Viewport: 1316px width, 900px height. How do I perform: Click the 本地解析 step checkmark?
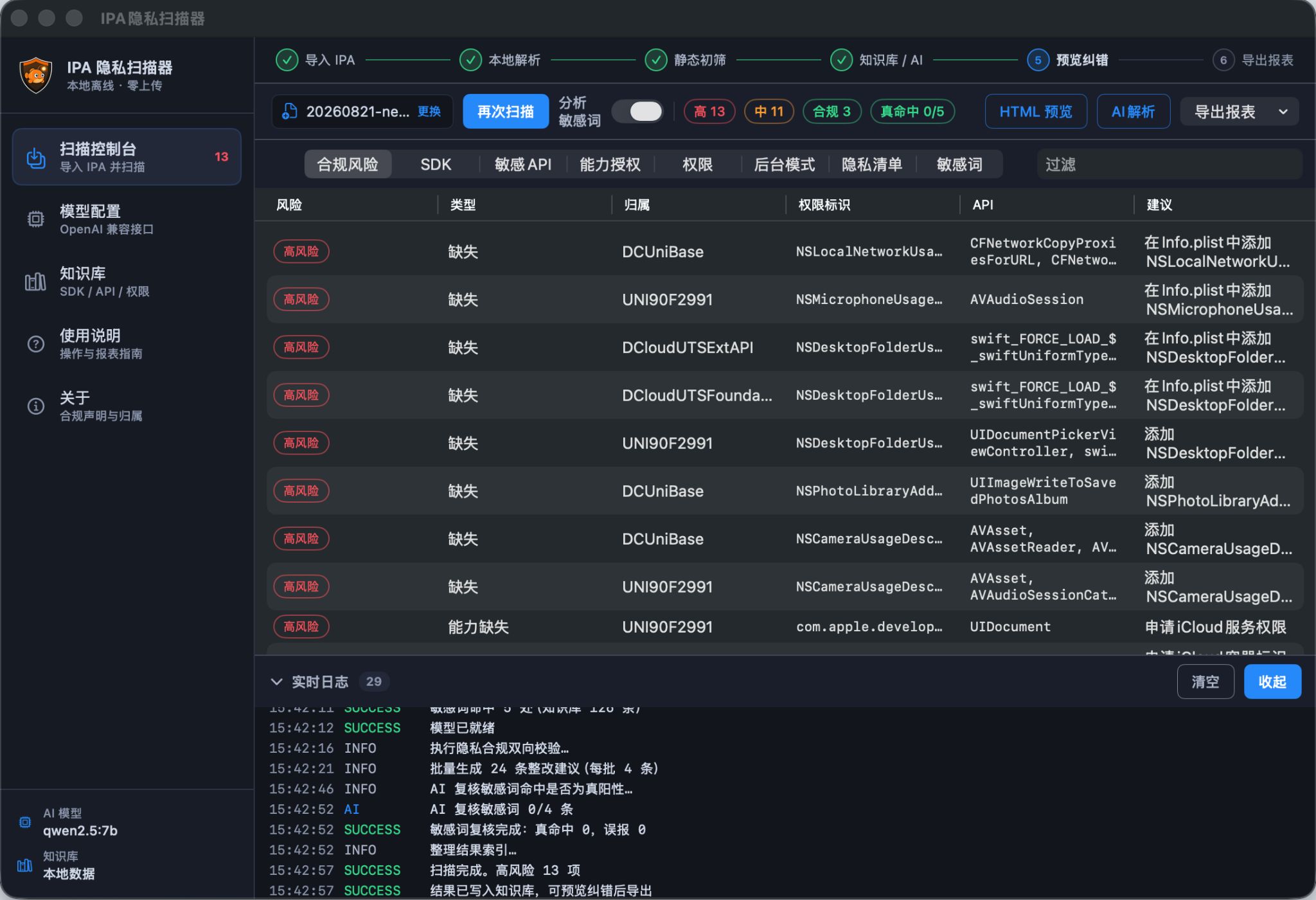[470, 60]
